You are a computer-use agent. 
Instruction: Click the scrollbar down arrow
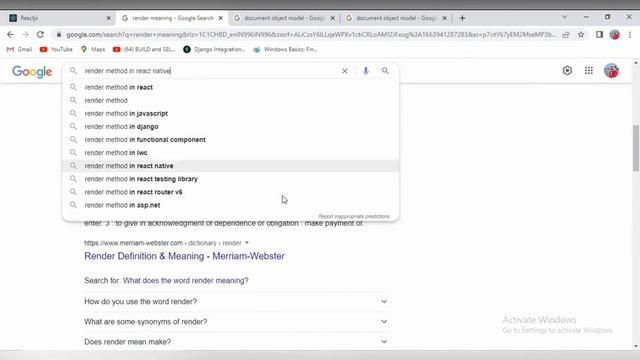[636, 346]
